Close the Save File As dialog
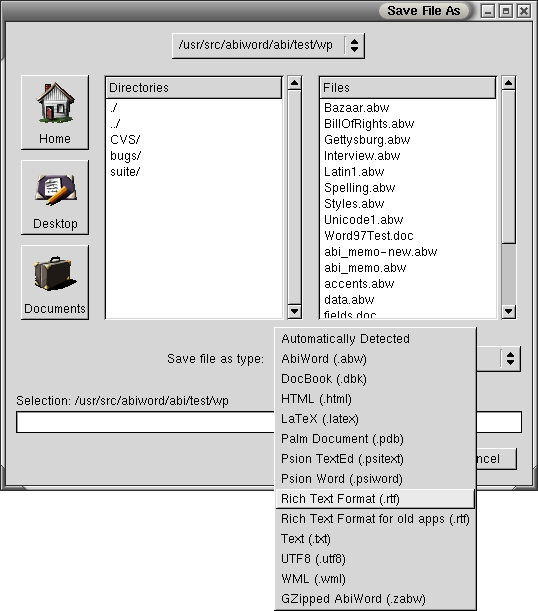The width and height of the screenshot is (538, 611). point(524,11)
